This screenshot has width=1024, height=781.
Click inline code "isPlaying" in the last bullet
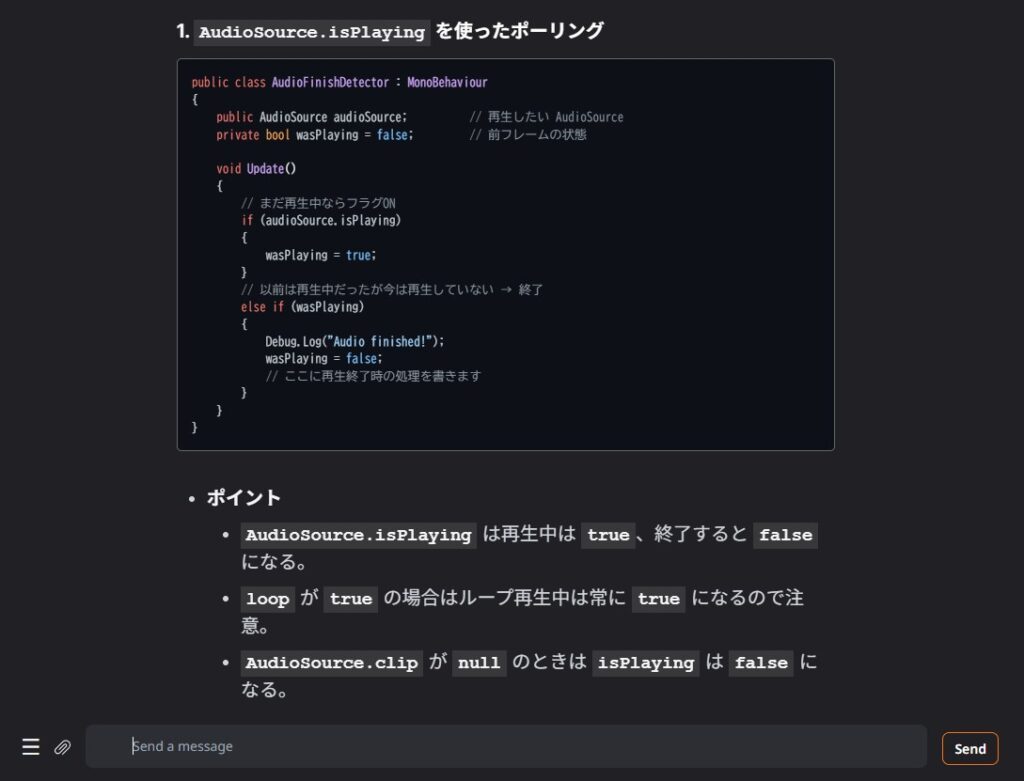coord(646,663)
